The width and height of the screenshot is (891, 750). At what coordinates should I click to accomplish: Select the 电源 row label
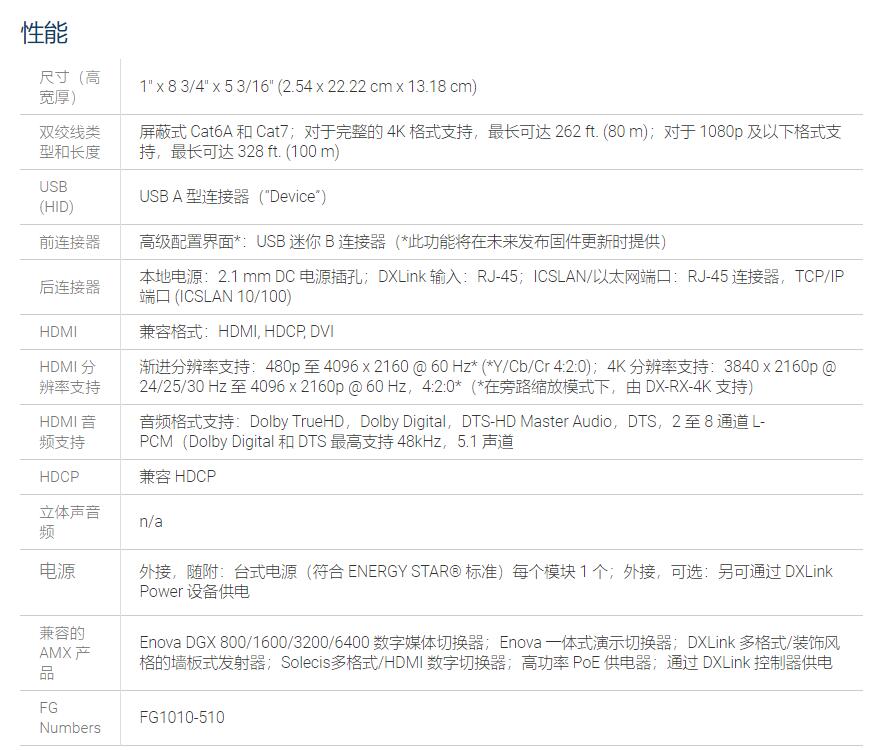57,571
